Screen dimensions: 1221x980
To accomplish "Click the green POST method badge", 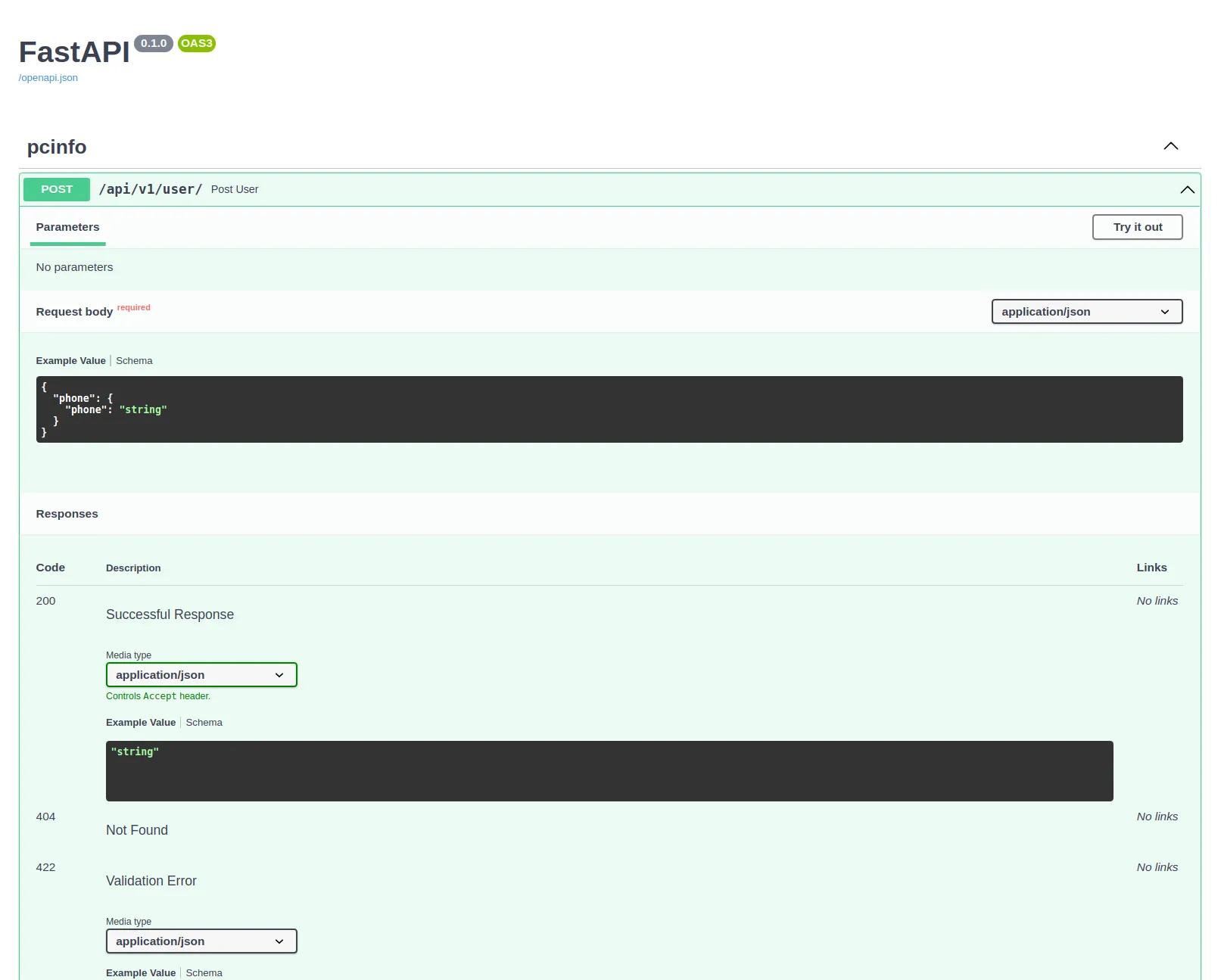I will tap(57, 189).
